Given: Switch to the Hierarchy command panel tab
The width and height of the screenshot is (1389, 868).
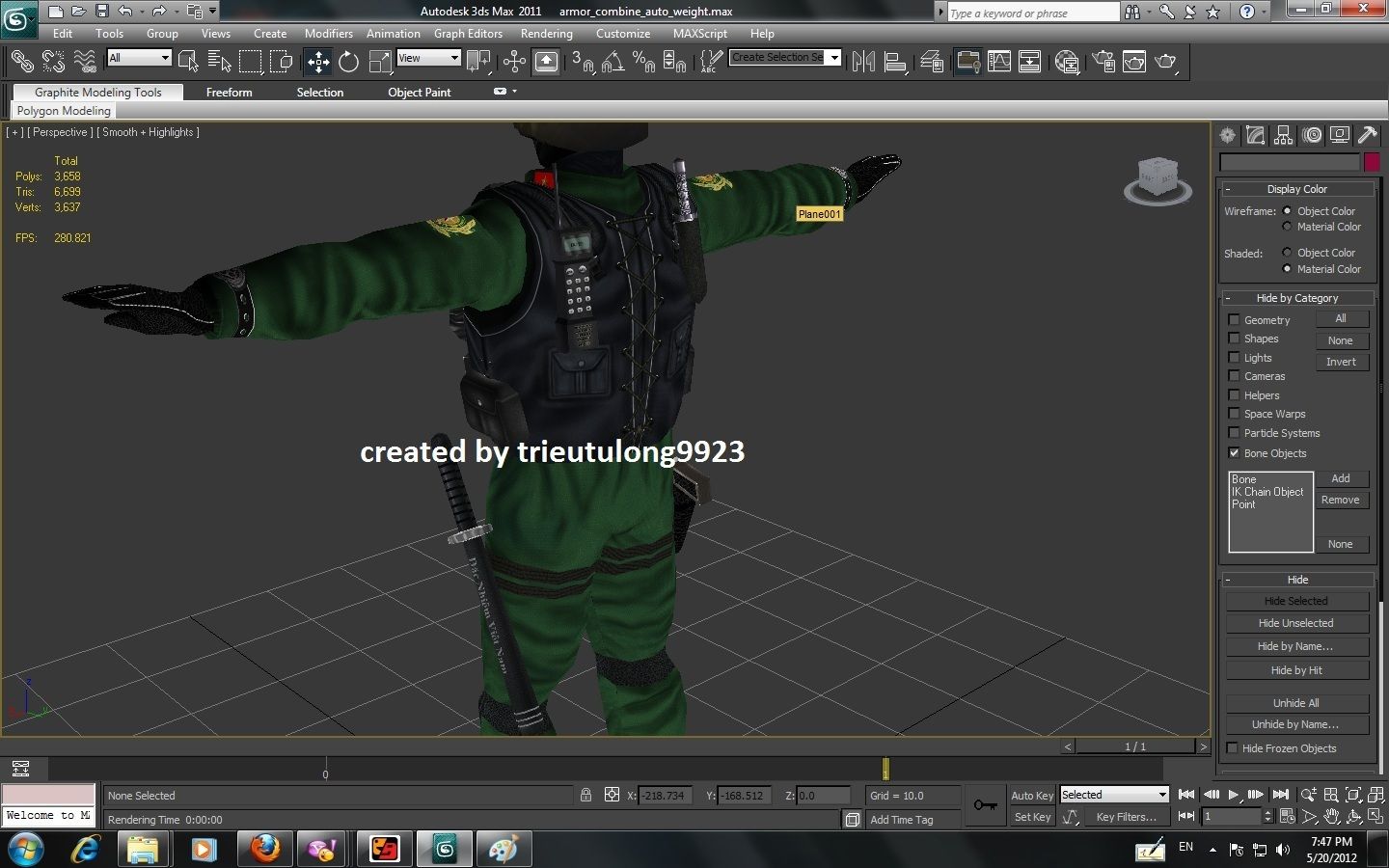Looking at the screenshot, I should 1283,136.
